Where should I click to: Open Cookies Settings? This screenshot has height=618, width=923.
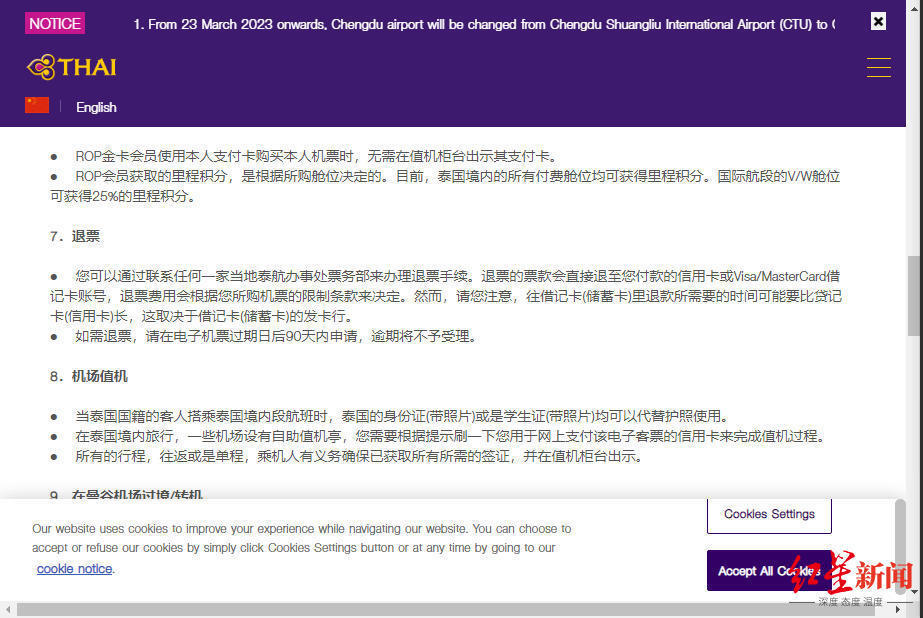click(769, 514)
